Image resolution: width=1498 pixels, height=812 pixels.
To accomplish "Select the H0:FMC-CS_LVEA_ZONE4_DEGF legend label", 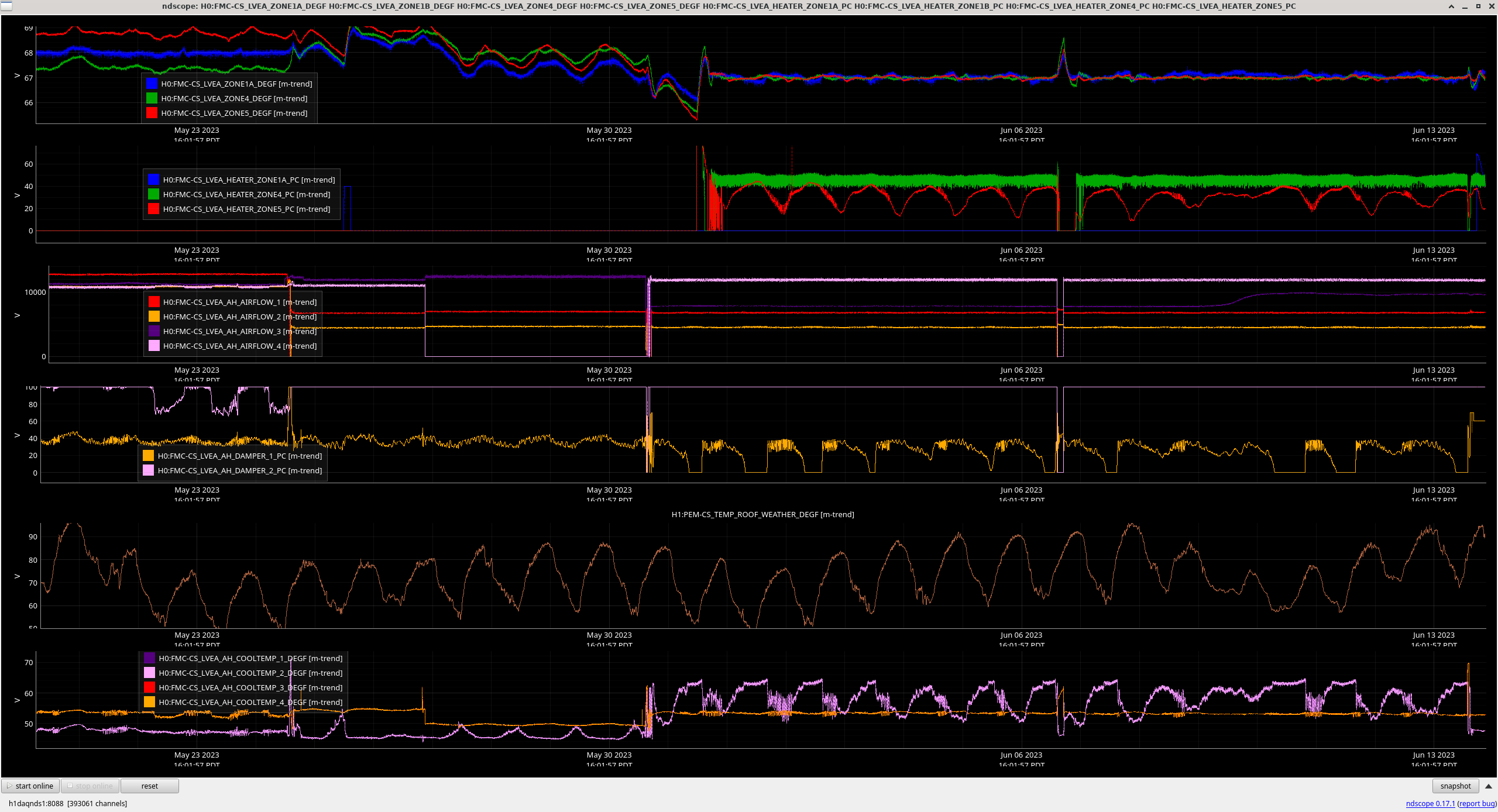I will tap(234, 98).
